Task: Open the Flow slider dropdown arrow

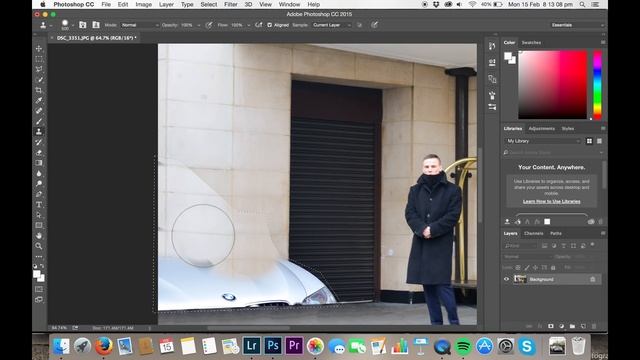Action: point(249,25)
